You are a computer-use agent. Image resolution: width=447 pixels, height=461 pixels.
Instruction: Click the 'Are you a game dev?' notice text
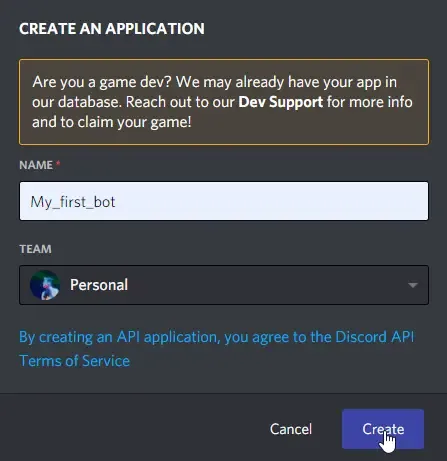click(222, 102)
